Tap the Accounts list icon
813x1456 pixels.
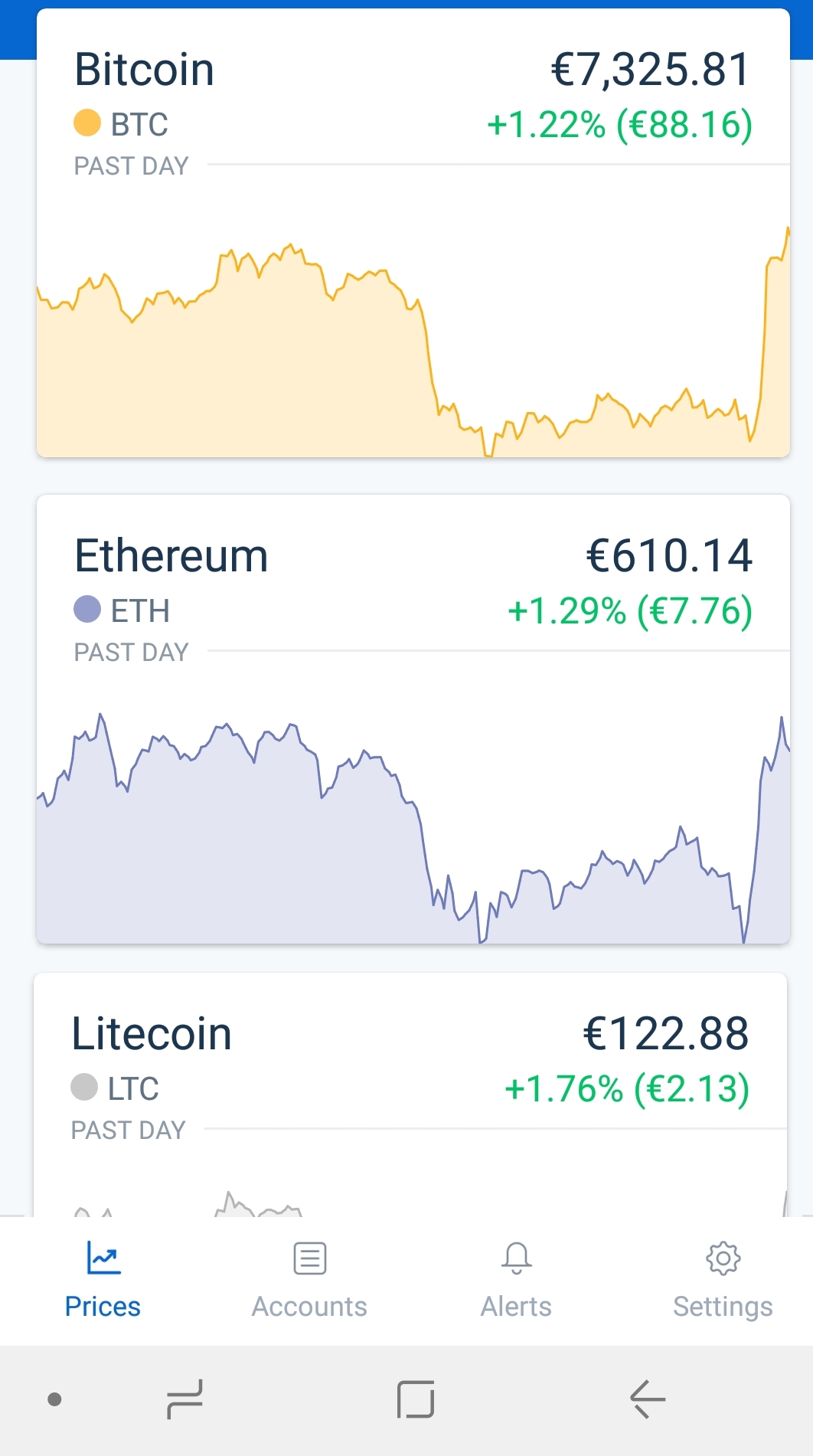tap(309, 1258)
